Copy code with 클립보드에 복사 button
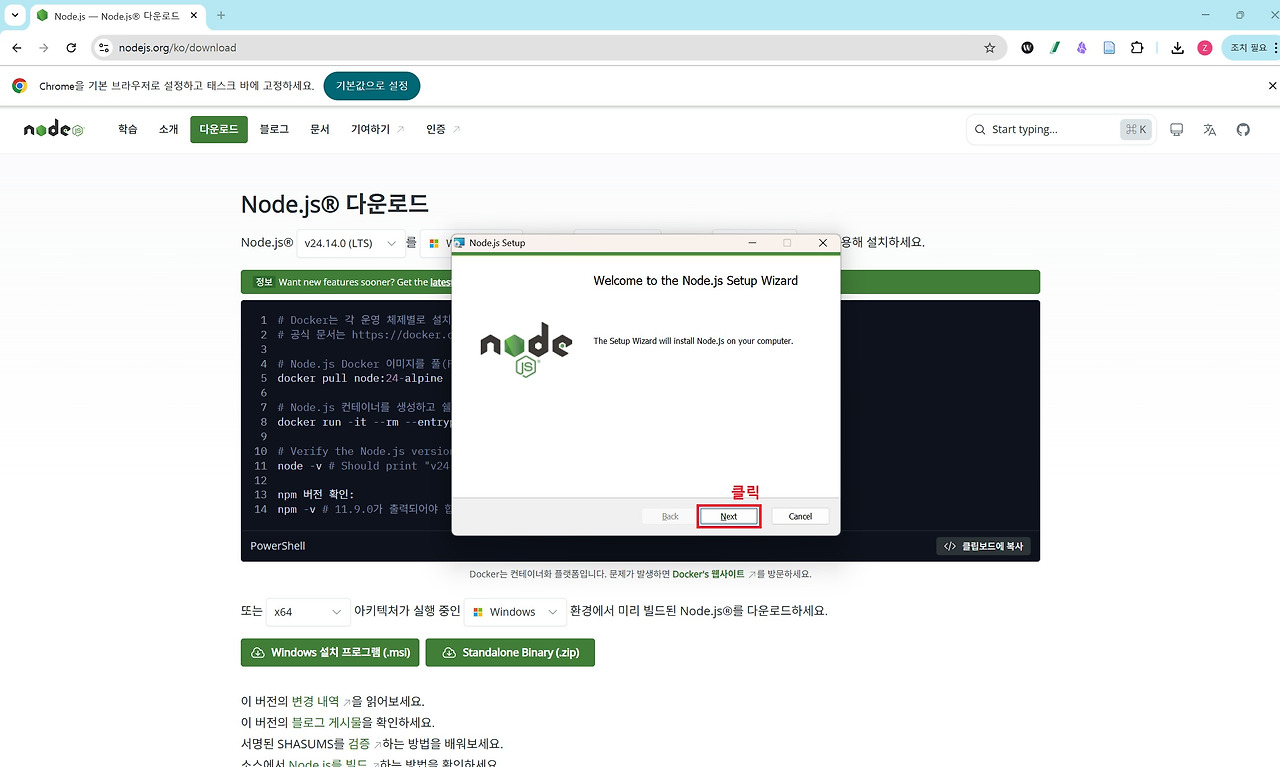The width and height of the screenshot is (1280, 767). [983, 546]
